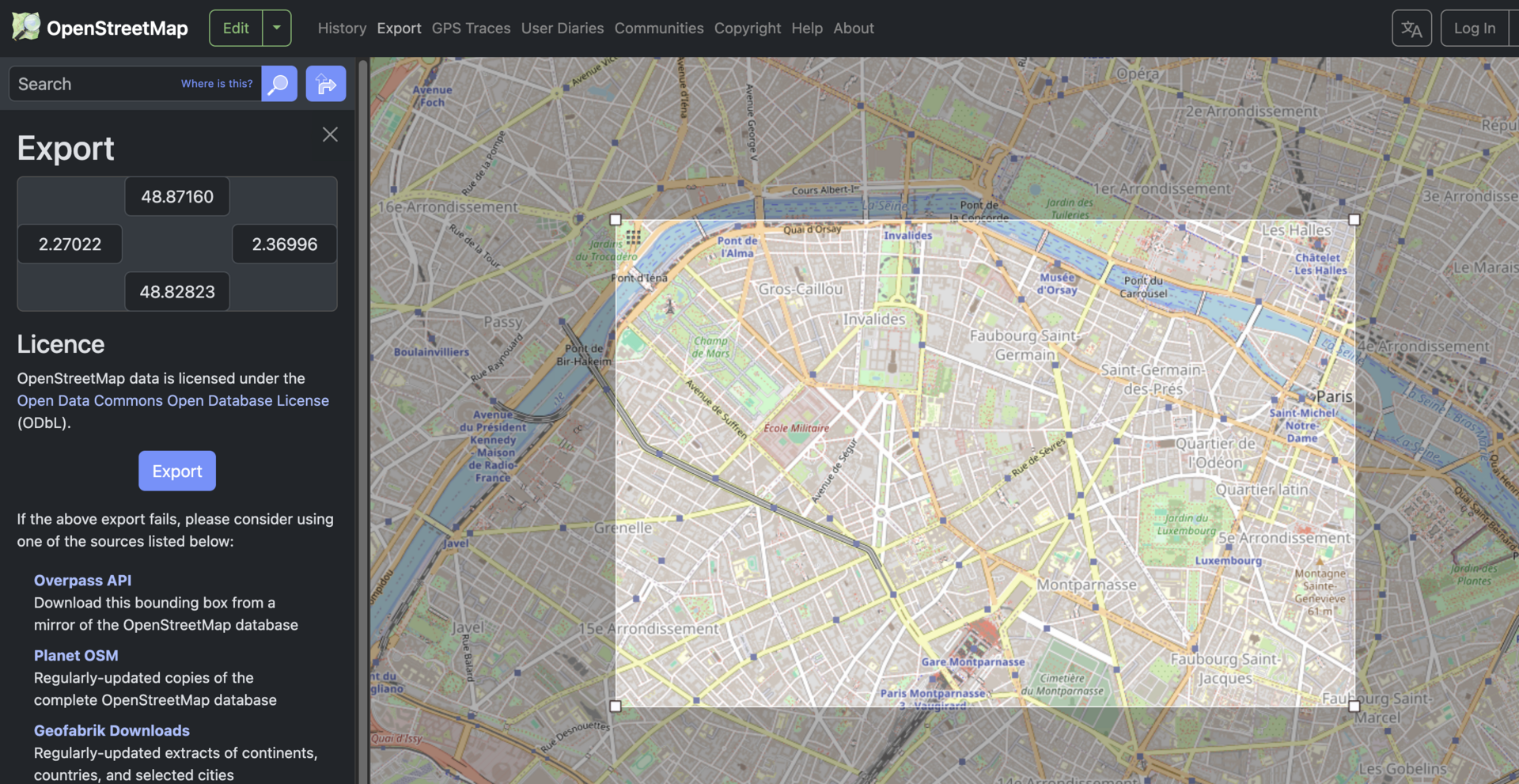Click the 'Pont du Carrousel' label
The width and height of the screenshot is (1519, 784).
point(1143,286)
